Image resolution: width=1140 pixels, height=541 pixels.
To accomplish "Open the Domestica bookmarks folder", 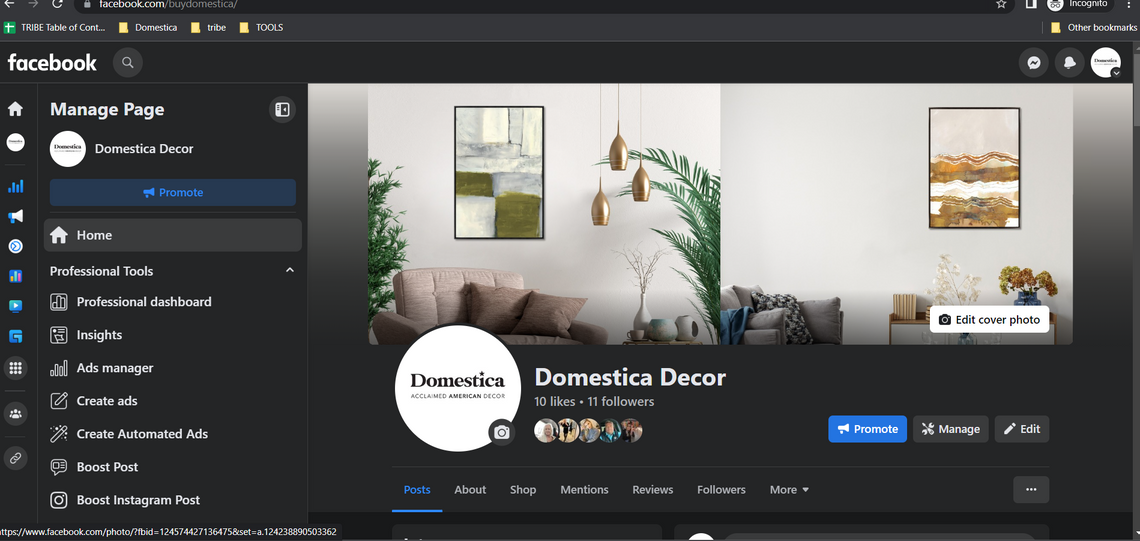I will coord(148,28).
